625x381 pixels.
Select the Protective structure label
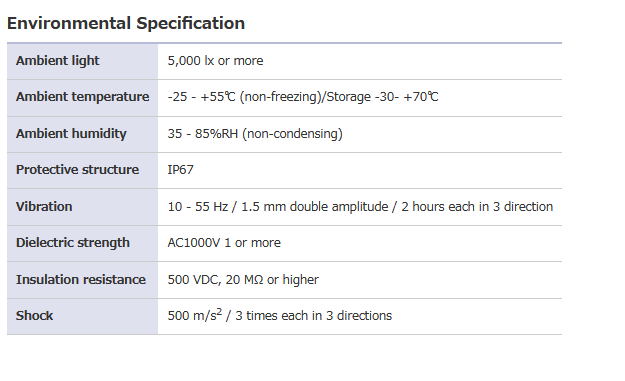(x=77, y=170)
